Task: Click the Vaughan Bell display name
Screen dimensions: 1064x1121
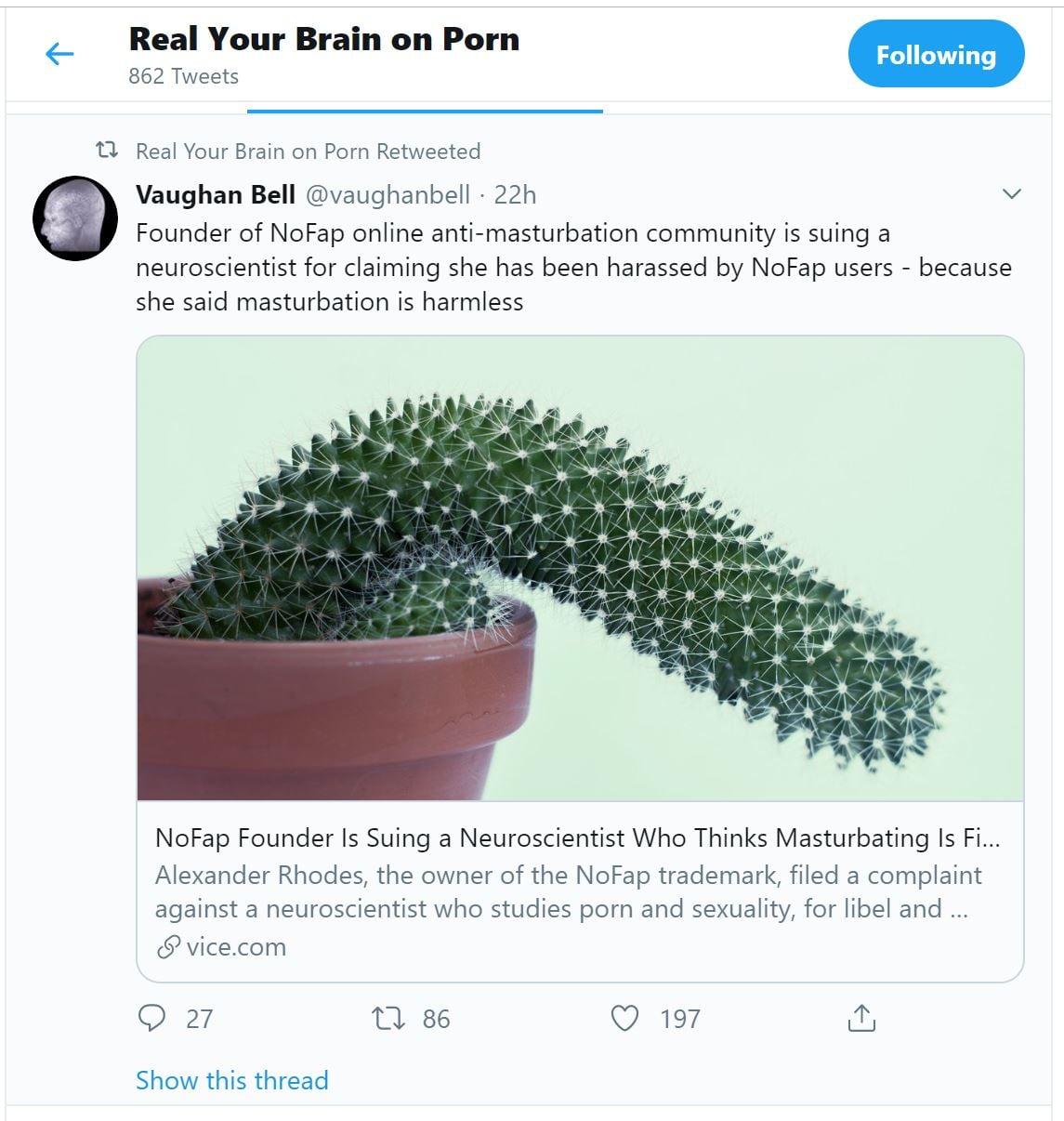Action: [216, 194]
